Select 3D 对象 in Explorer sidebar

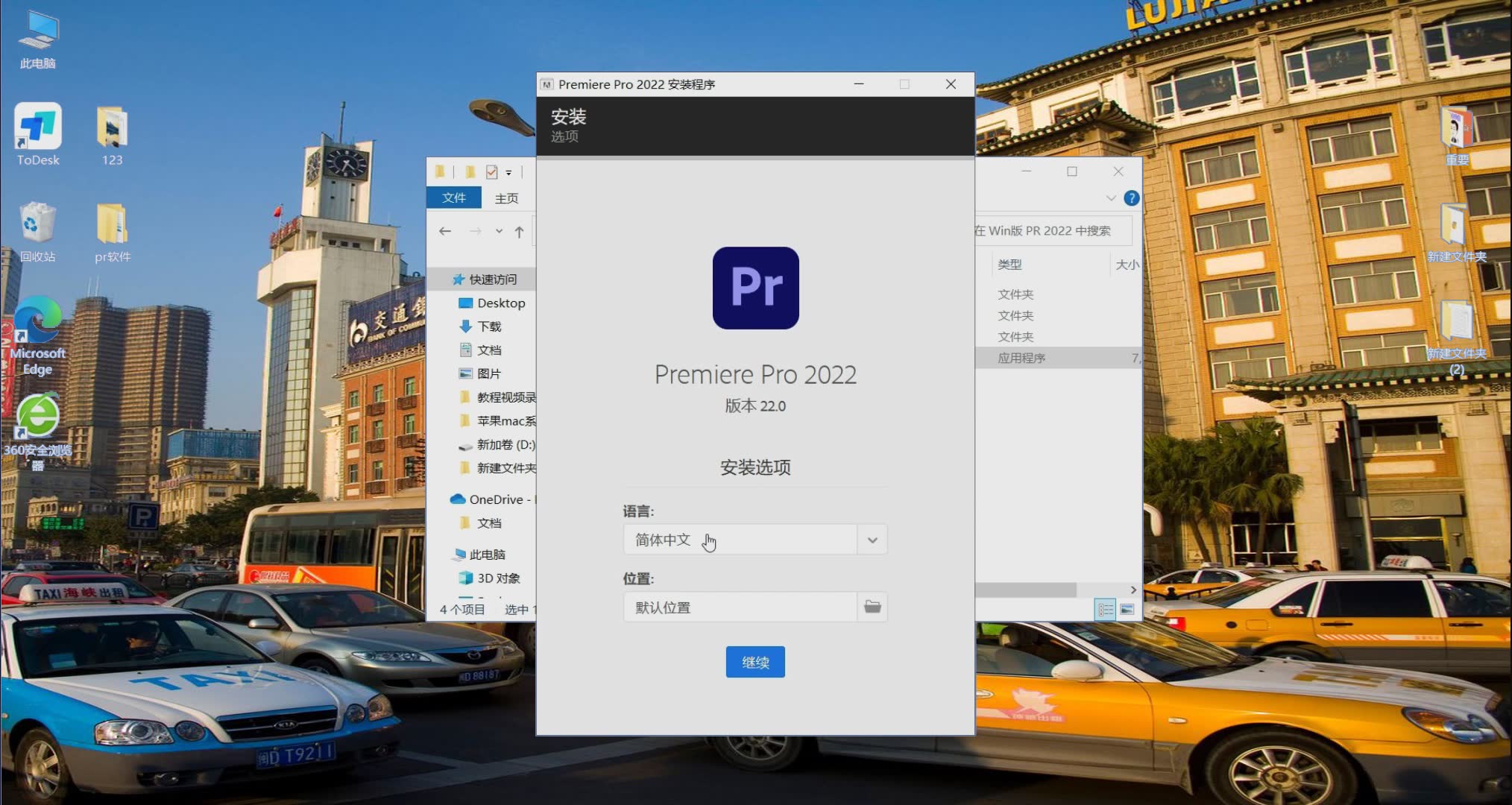tap(490, 578)
